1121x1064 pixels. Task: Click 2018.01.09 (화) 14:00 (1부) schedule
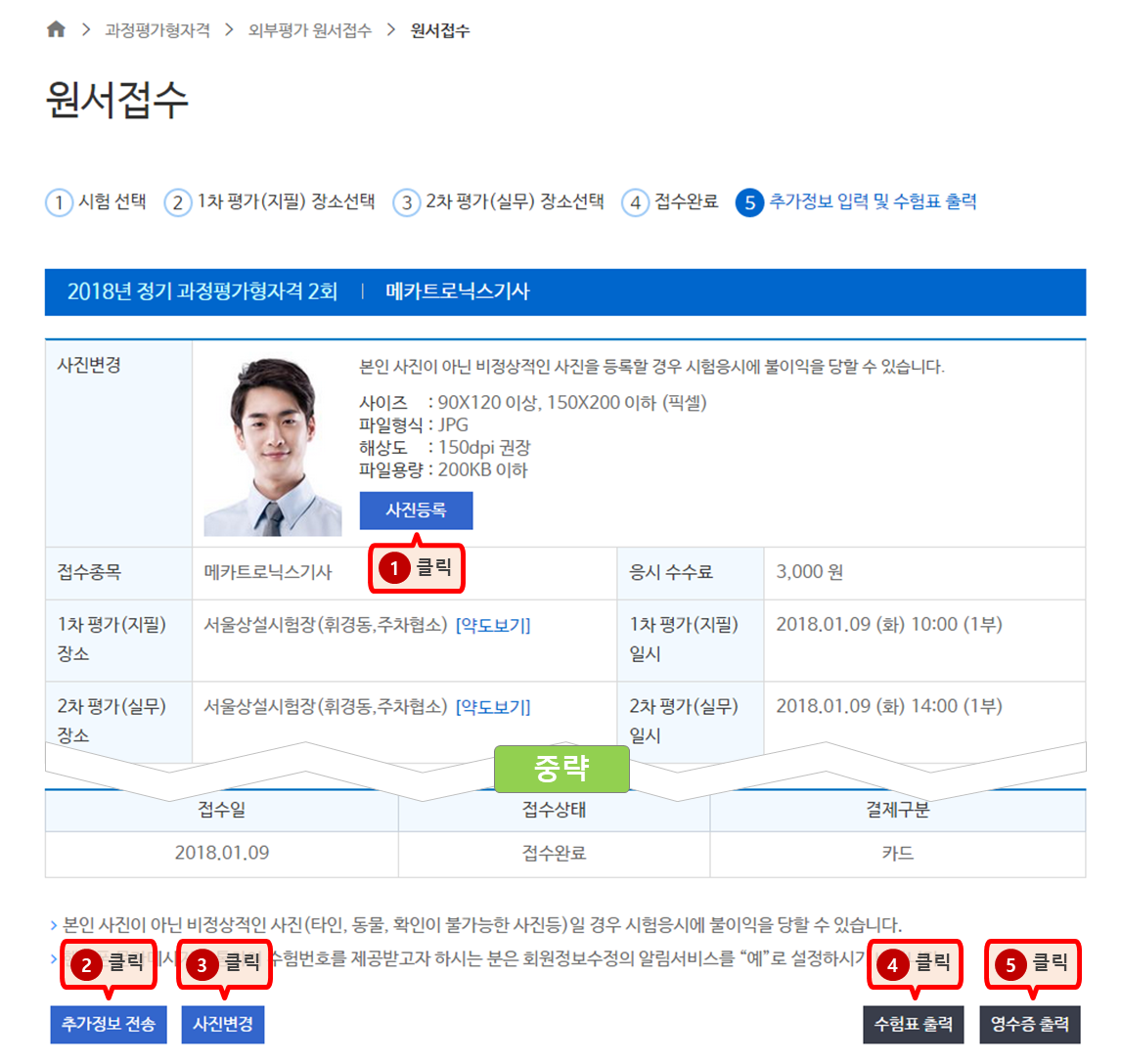tap(888, 706)
